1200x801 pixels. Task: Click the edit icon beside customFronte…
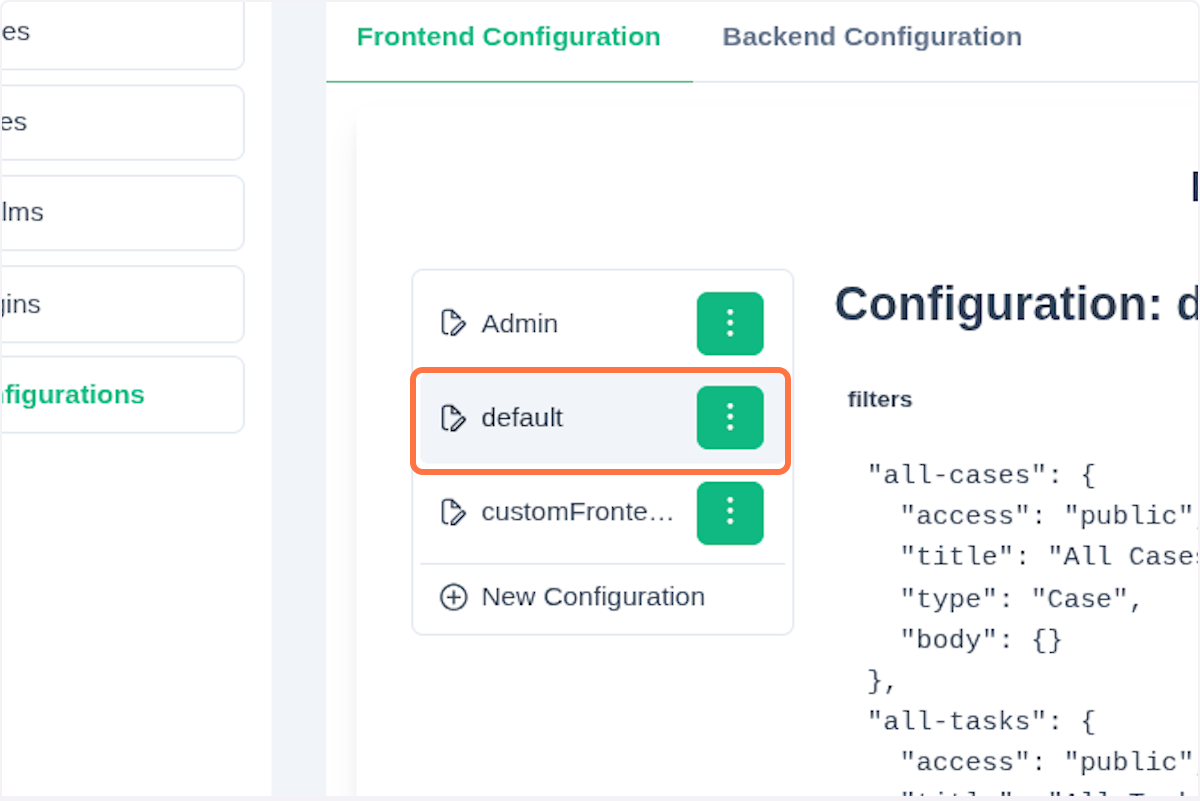pyautogui.click(x=453, y=513)
